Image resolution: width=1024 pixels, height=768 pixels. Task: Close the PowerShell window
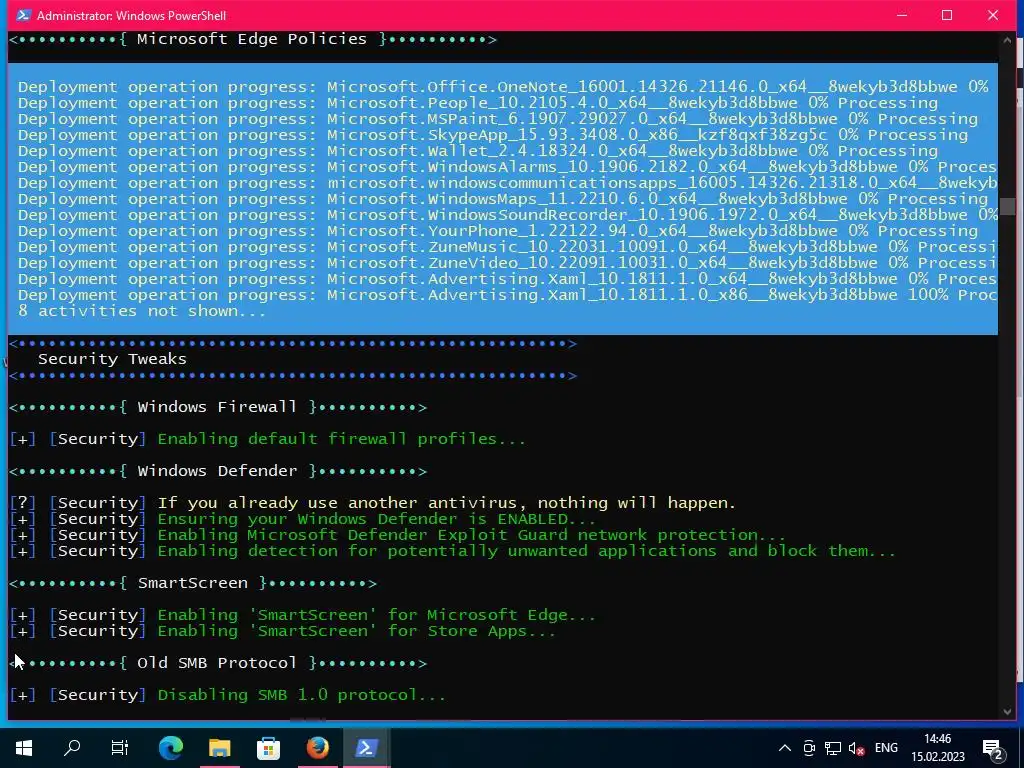tap(993, 15)
